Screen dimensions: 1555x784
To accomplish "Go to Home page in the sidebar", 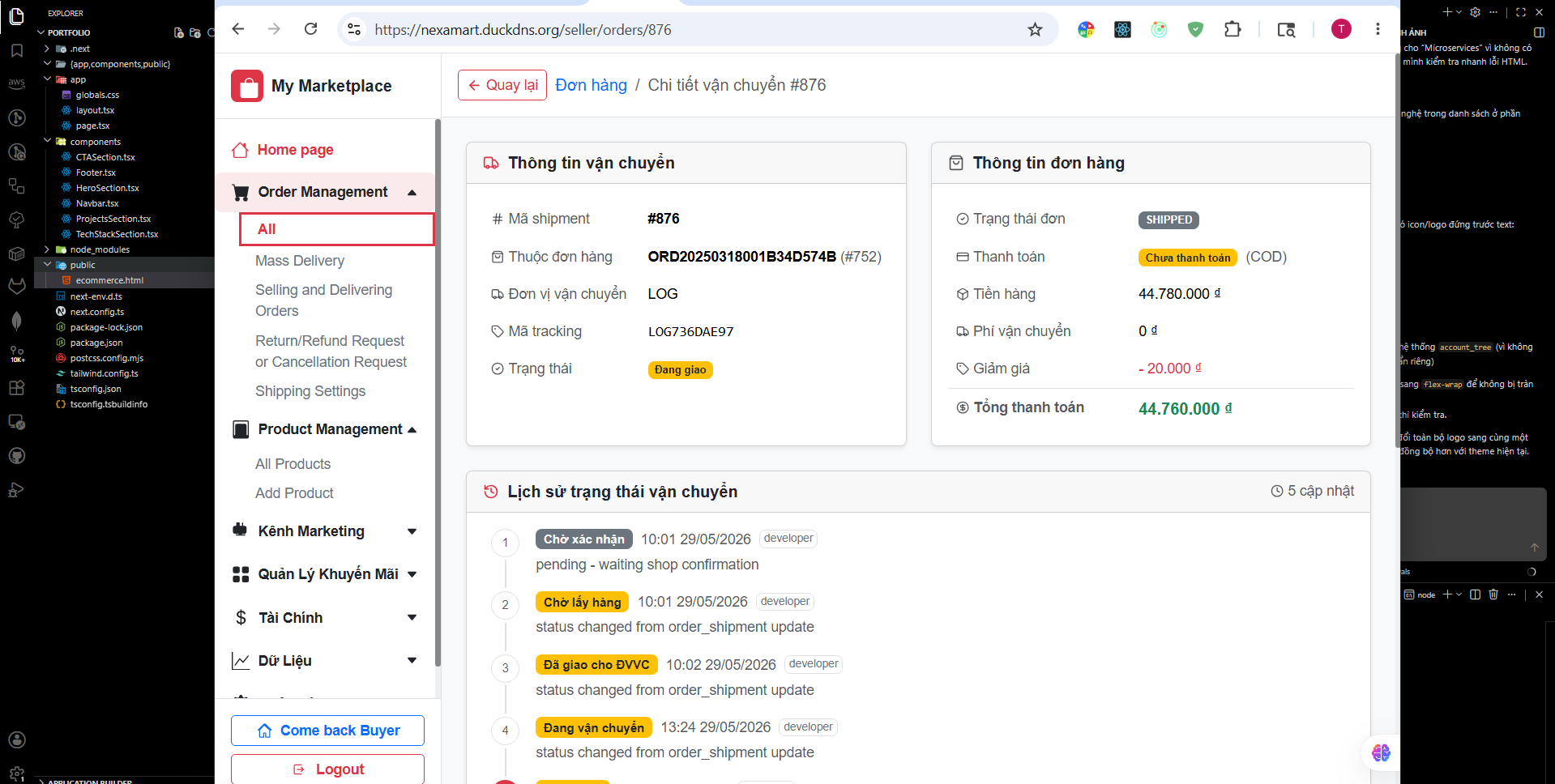I will click(x=295, y=150).
